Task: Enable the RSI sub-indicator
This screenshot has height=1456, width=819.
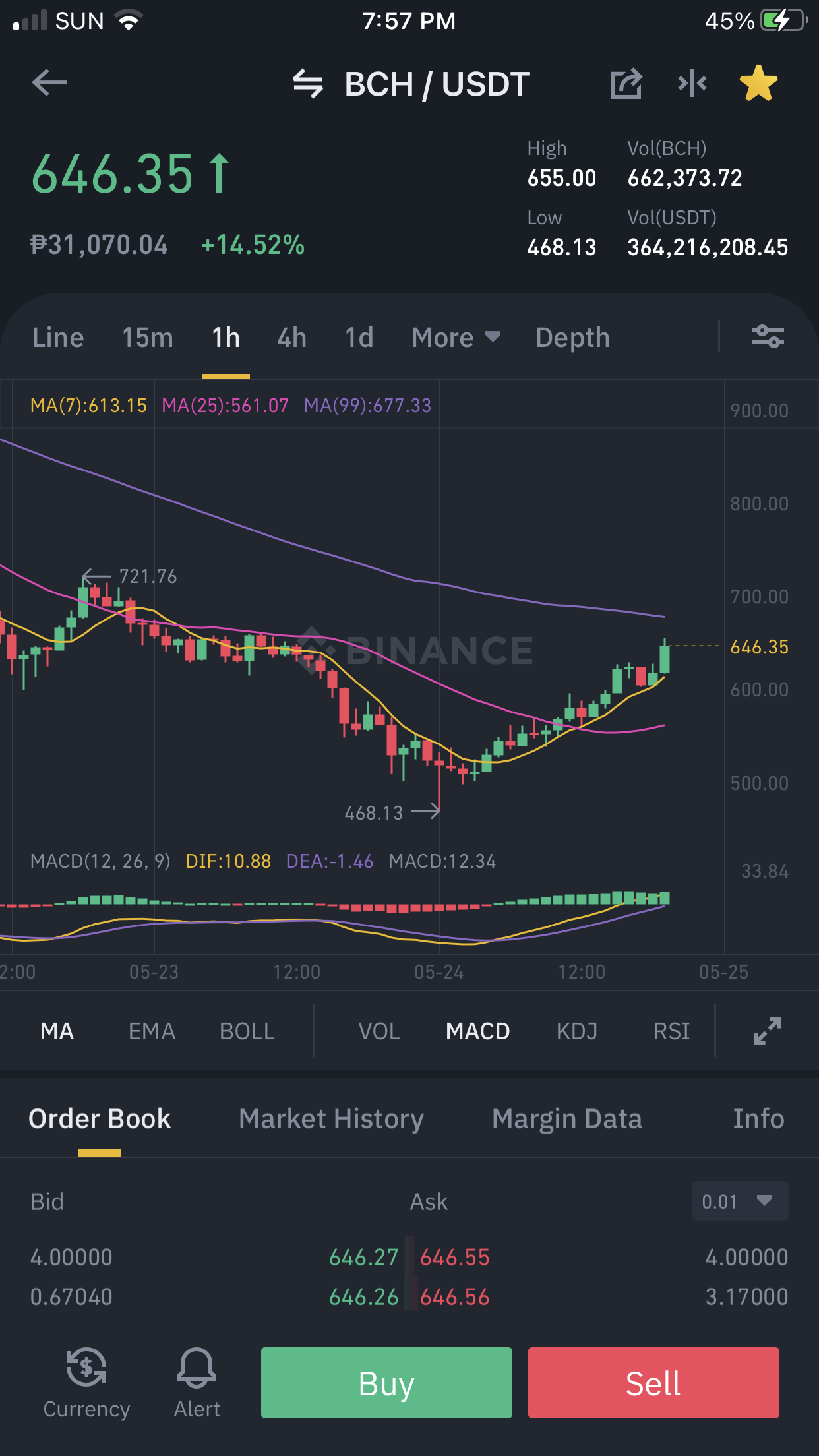Action: (671, 1031)
